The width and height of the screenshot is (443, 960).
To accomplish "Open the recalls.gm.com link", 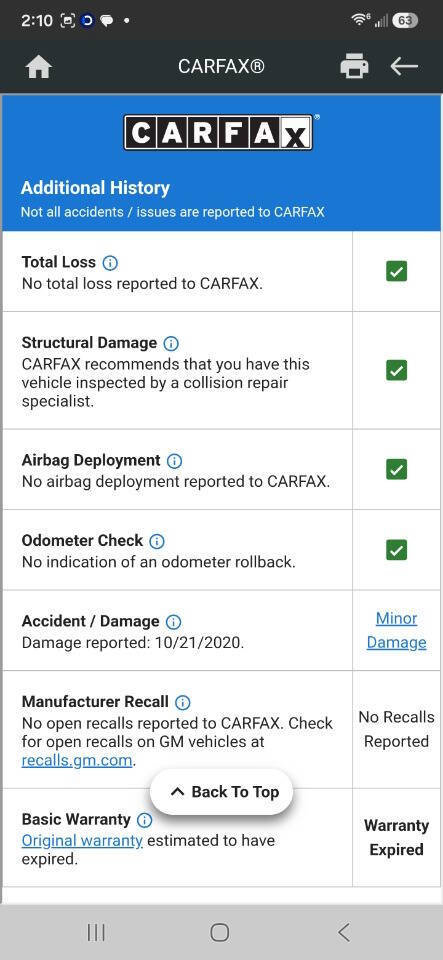I will pyautogui.click(x=77, y=761).
